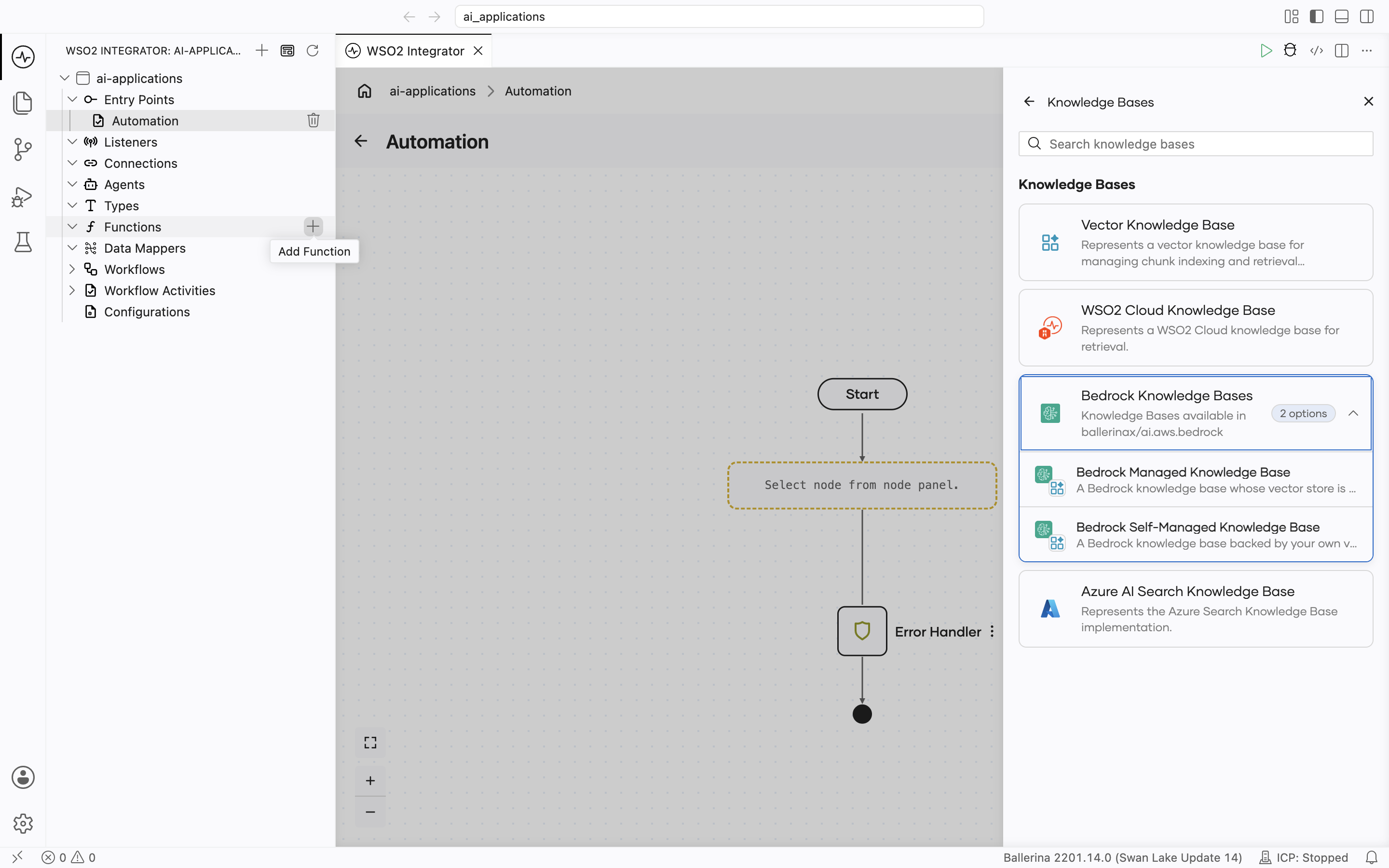Expand the Workflow Activities tree node

pos(72,290)
